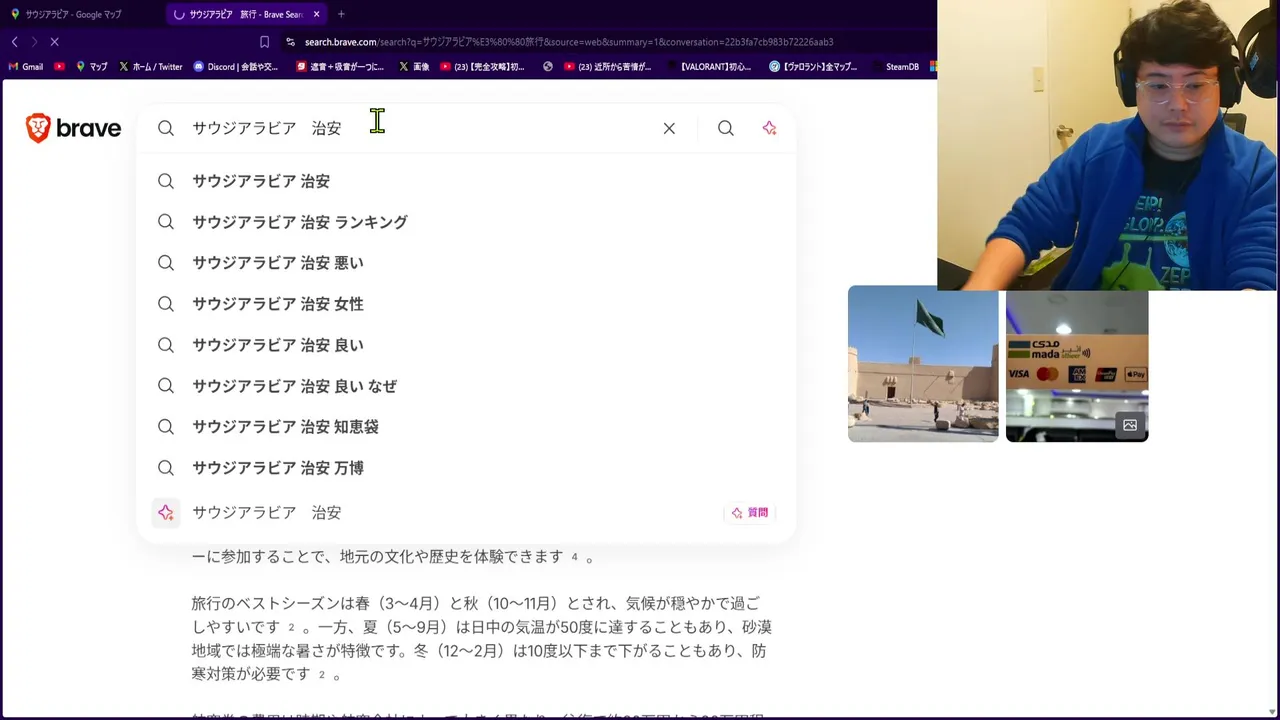Screen dimensions: 1280x720
Task: Click the webcam overlay of the streamer
Action: [x=1108, y=145]
